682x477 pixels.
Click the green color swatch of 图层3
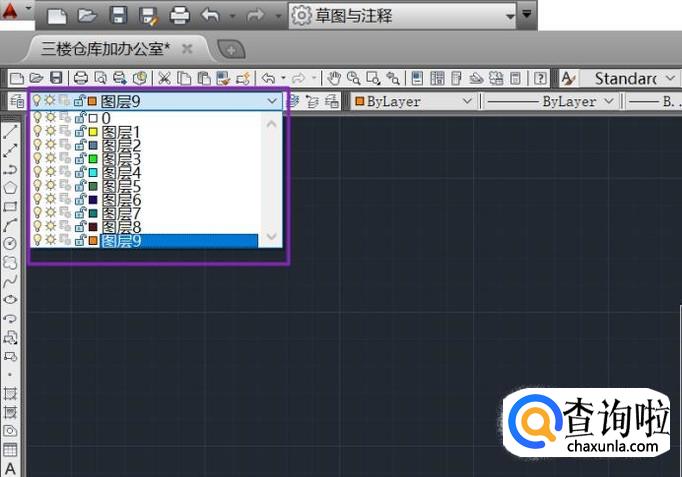[93, 159]
